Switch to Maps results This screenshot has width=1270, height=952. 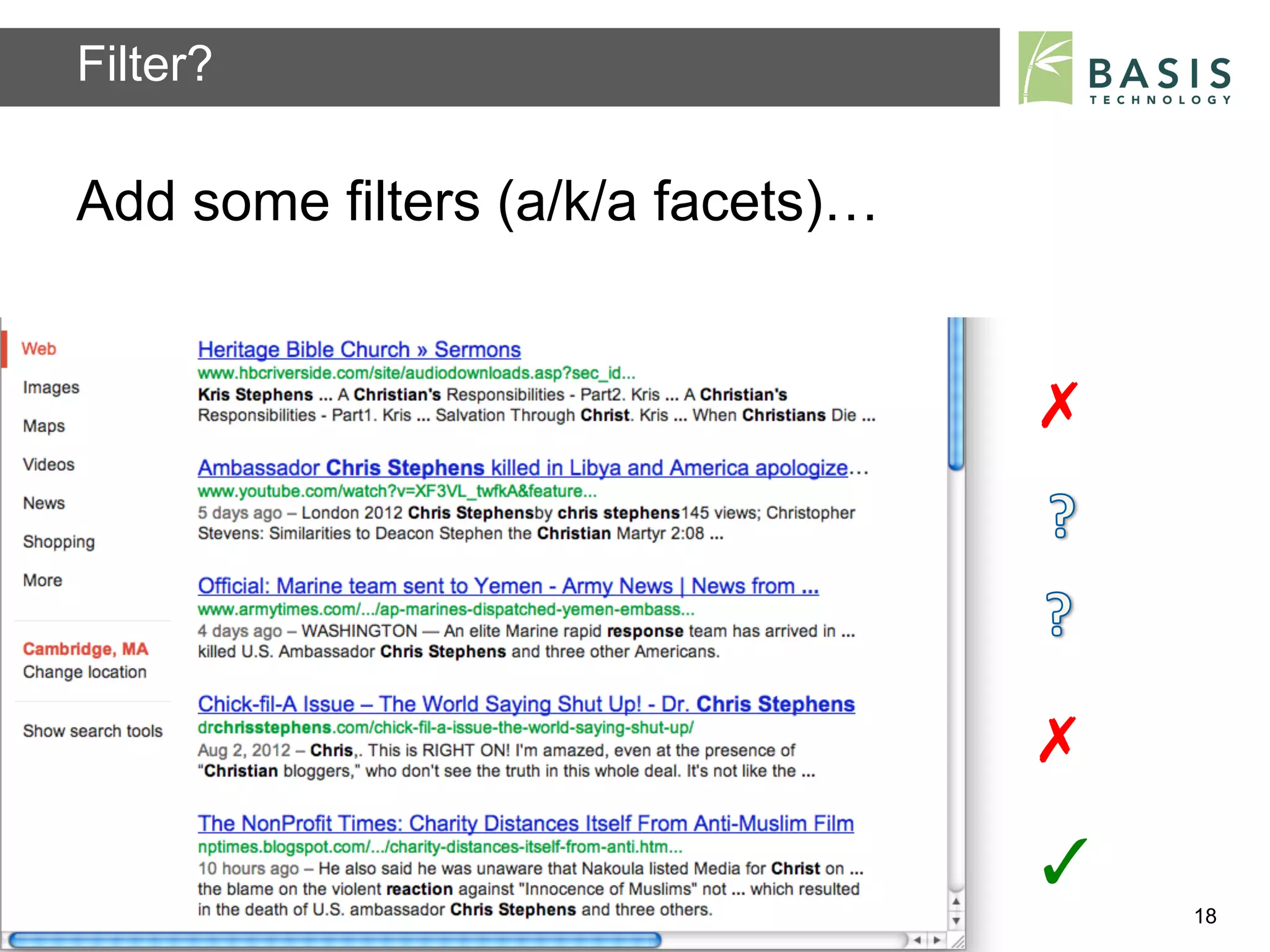(43, 426)
